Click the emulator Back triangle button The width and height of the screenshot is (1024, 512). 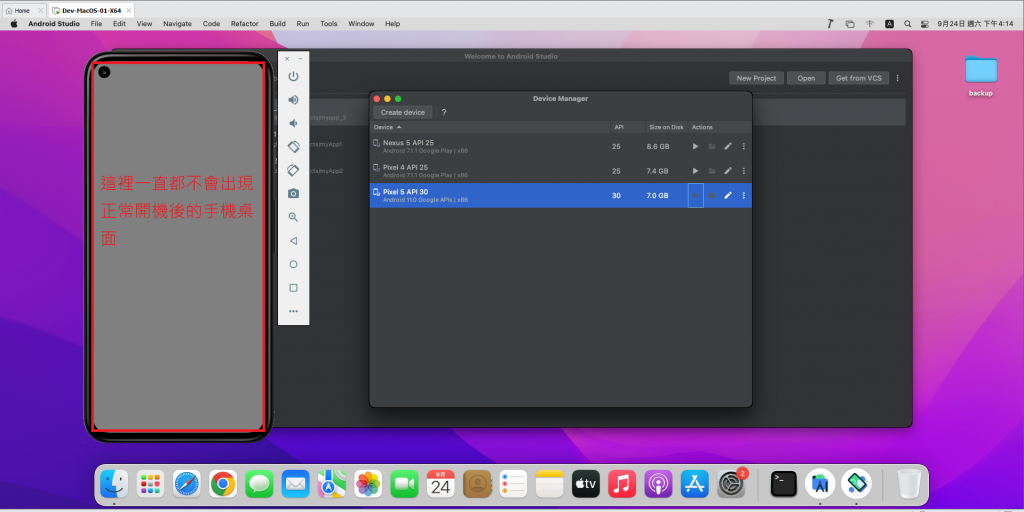pyautogui.click(x=293, y=241)
